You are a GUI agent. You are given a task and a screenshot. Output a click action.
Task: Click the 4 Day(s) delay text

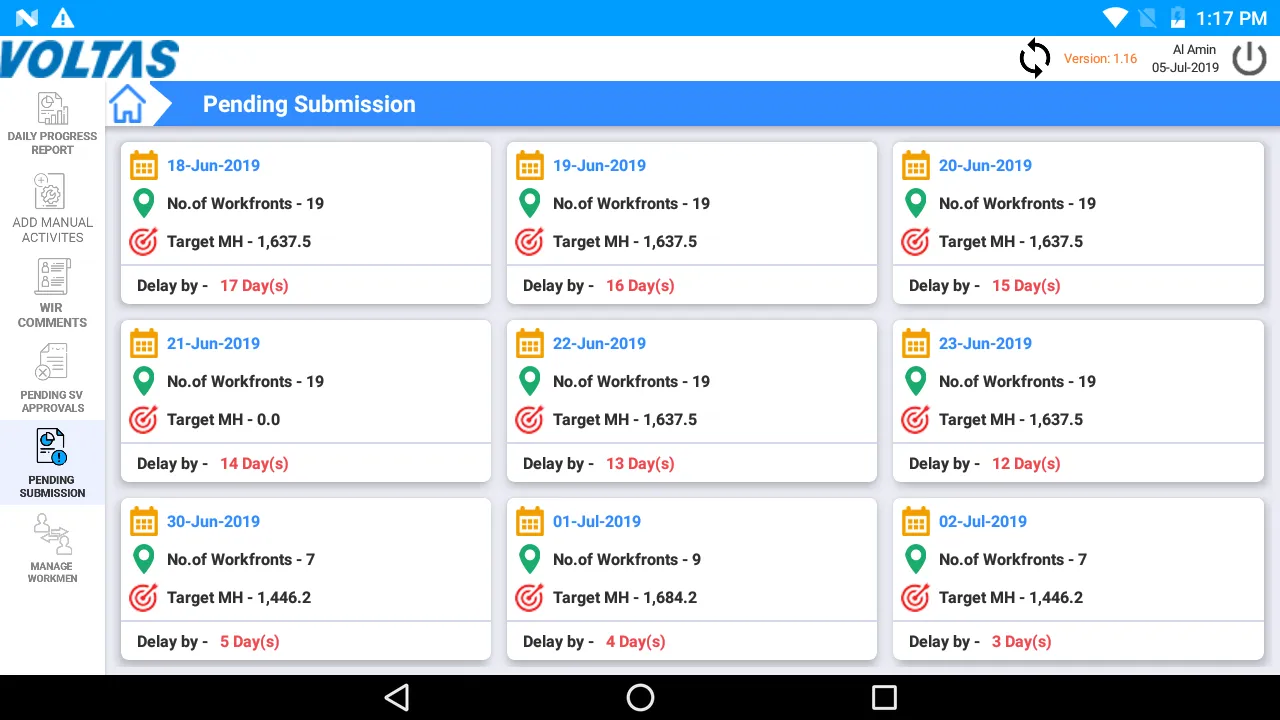(x=636, y=642)
